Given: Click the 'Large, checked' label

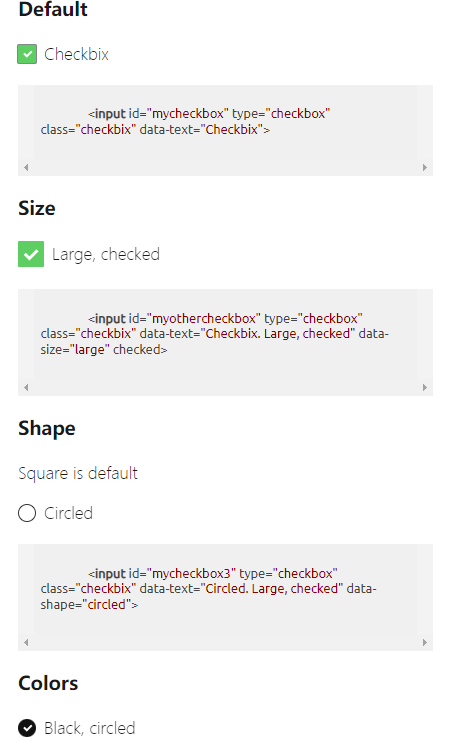Looking at the screenshot, I should click(x=106, y=254).
